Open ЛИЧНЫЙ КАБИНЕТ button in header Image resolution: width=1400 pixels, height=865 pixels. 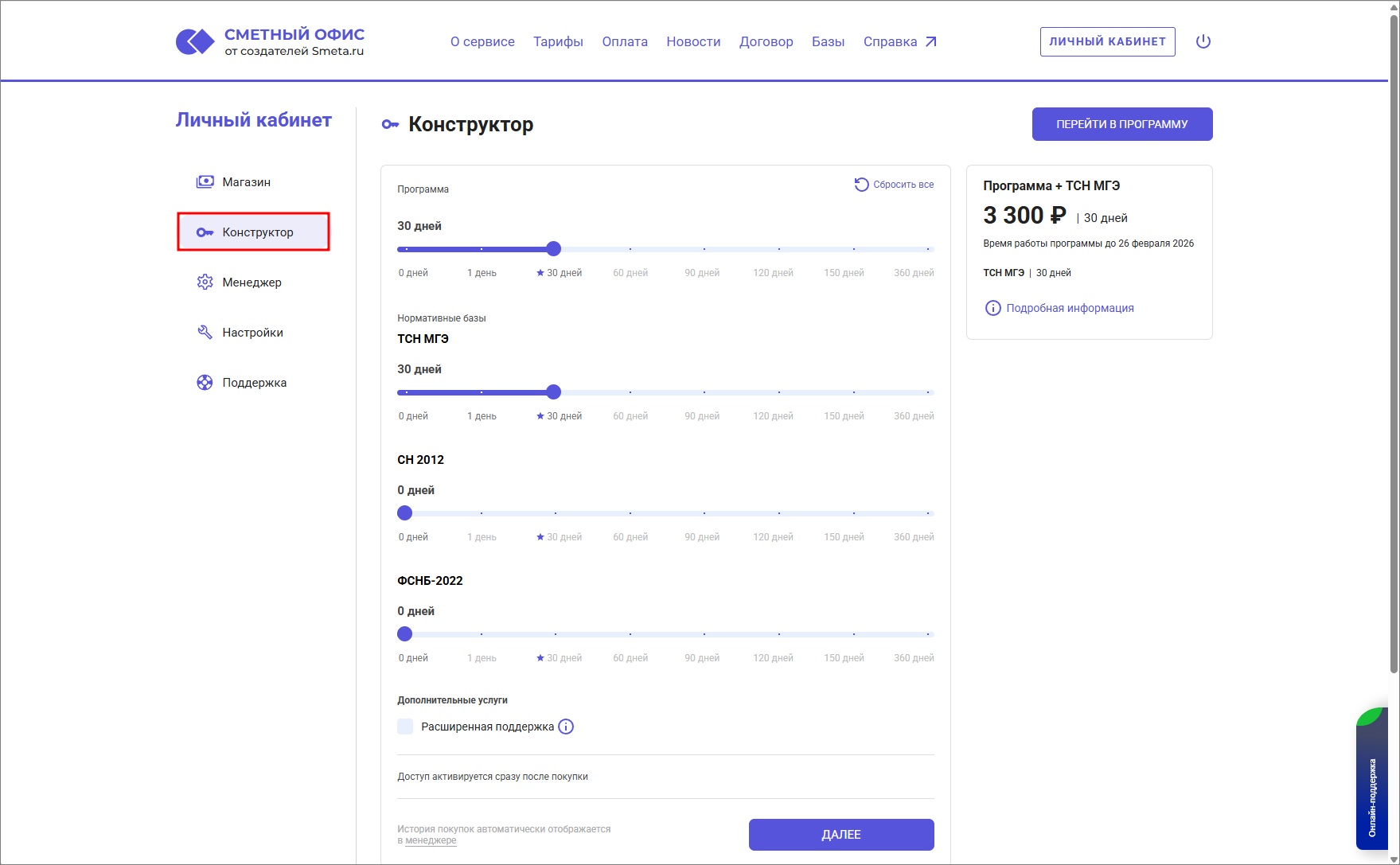[1107, 41]
